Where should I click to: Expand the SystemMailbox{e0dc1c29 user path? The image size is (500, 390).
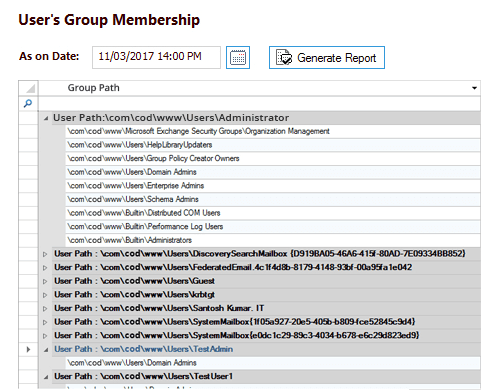coord(45,336)
